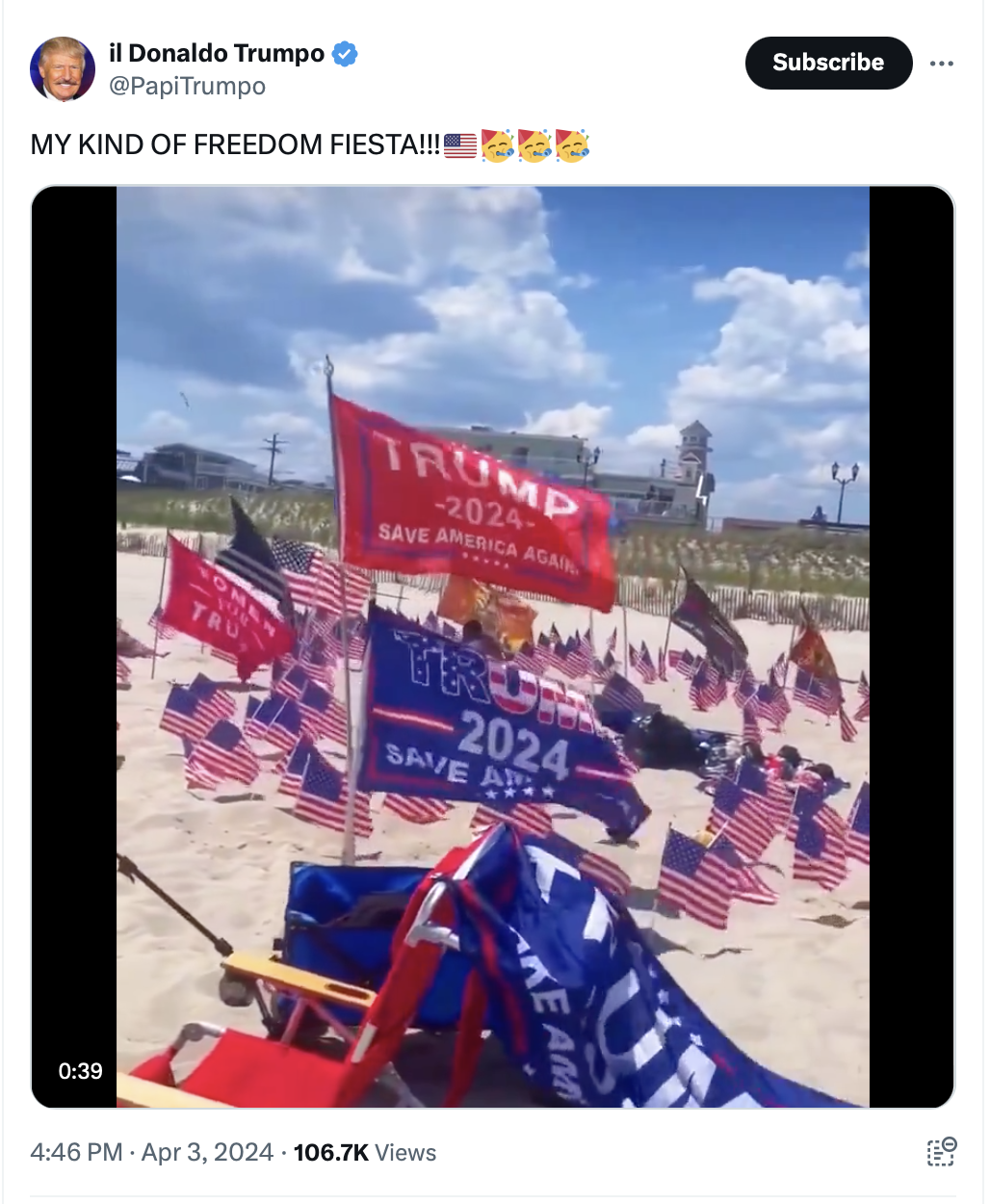
Task: Click the blue verified checkmark badge
Action: coord(345,54)
